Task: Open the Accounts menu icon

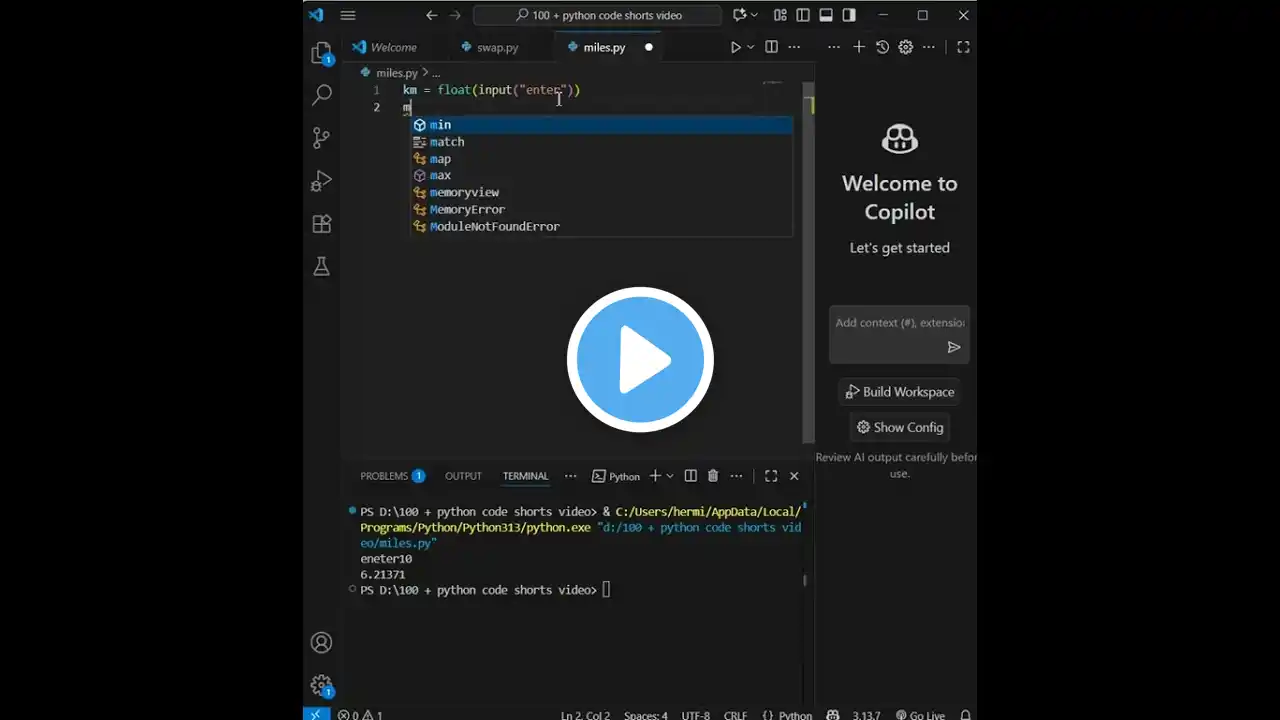Action: (x=321, y=642)
